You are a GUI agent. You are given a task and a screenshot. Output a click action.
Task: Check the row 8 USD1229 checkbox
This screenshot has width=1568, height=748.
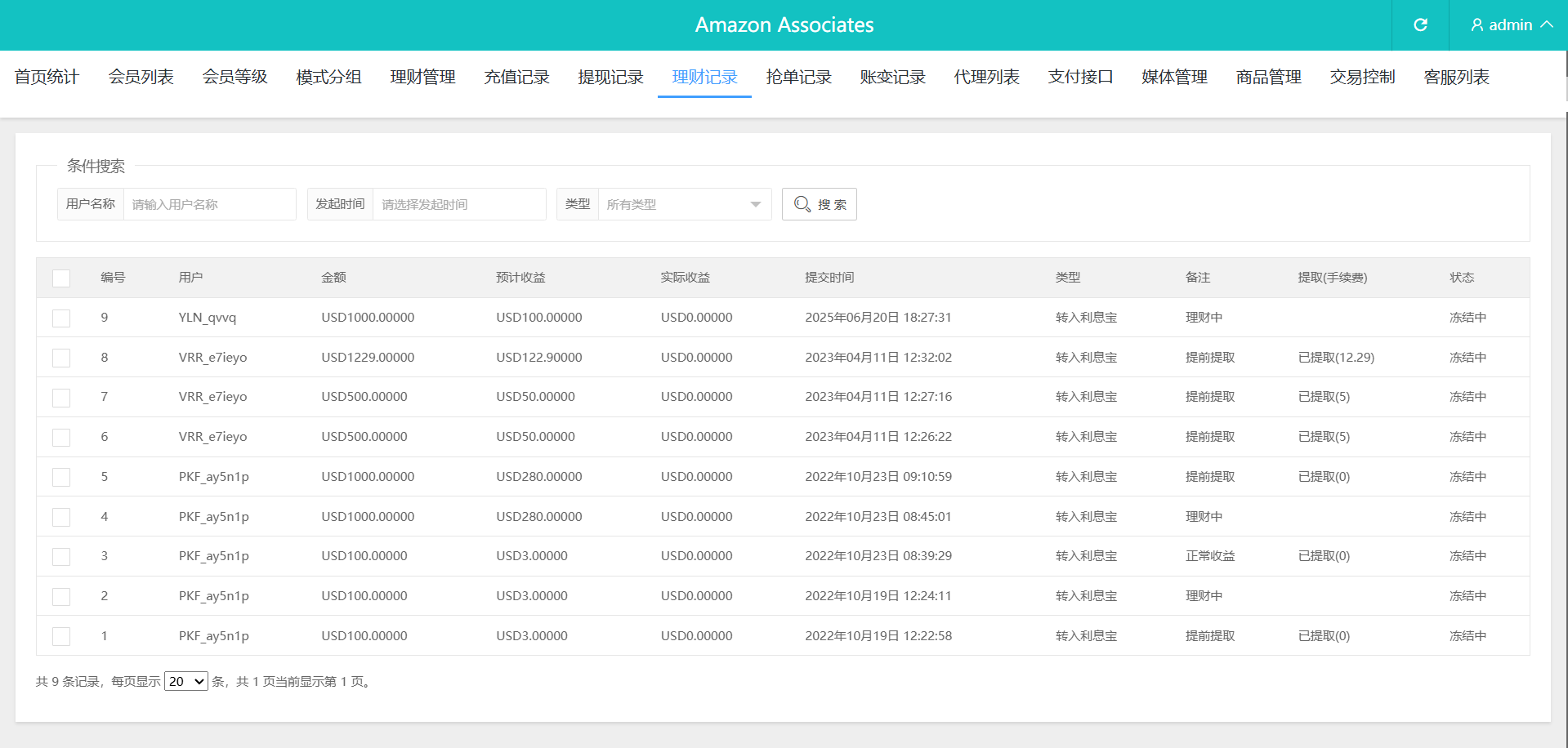coord(61,358)
